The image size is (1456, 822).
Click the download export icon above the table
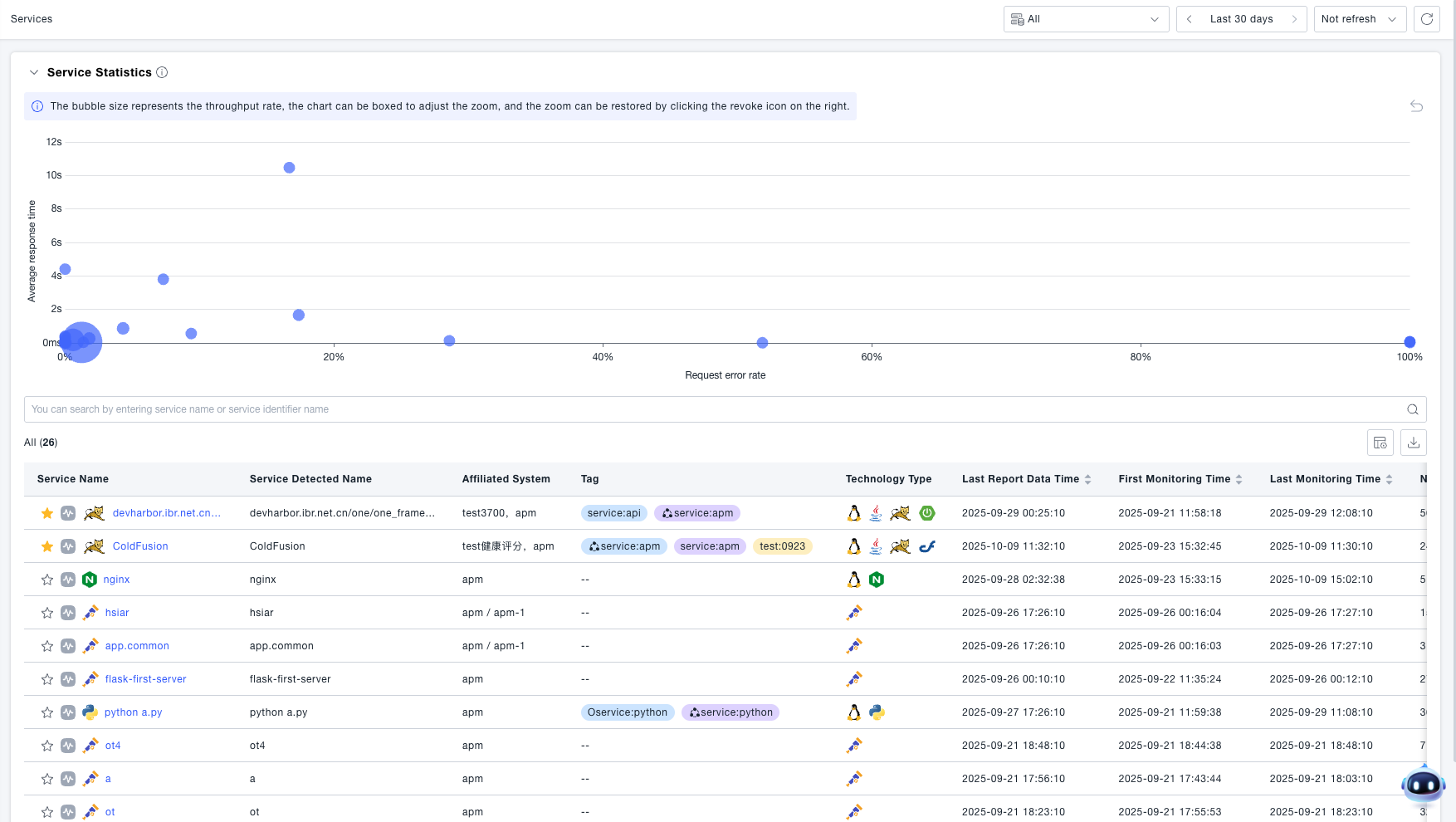[x=1413, y=443]
